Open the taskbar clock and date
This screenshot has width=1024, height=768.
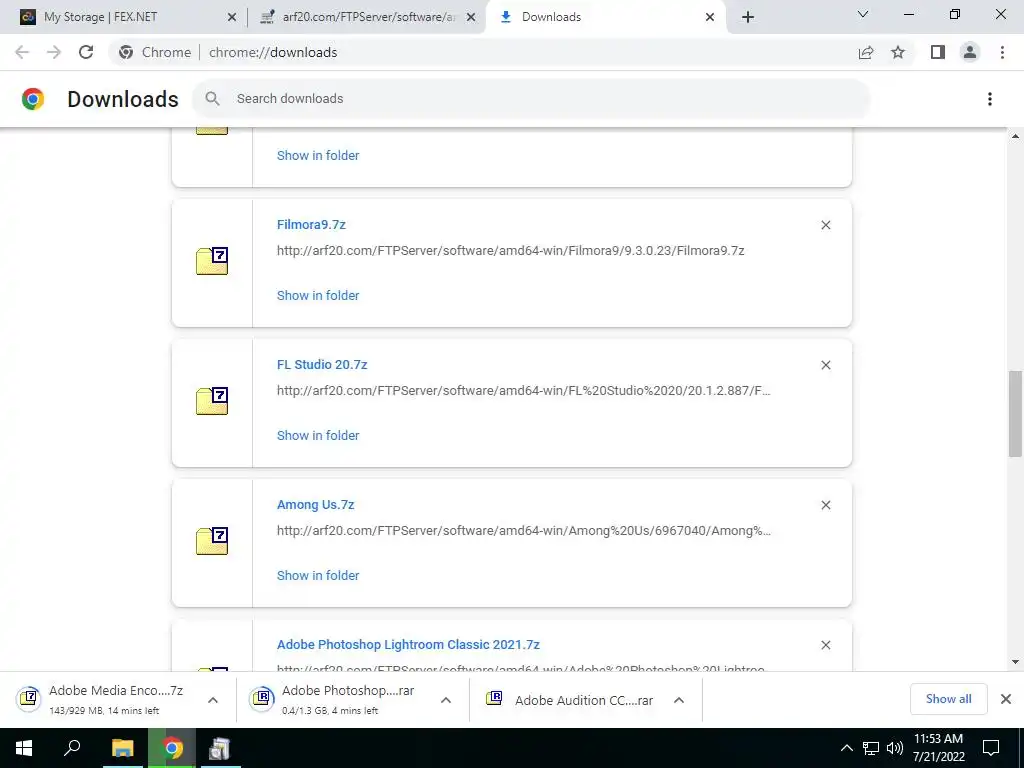pos(938,748)
